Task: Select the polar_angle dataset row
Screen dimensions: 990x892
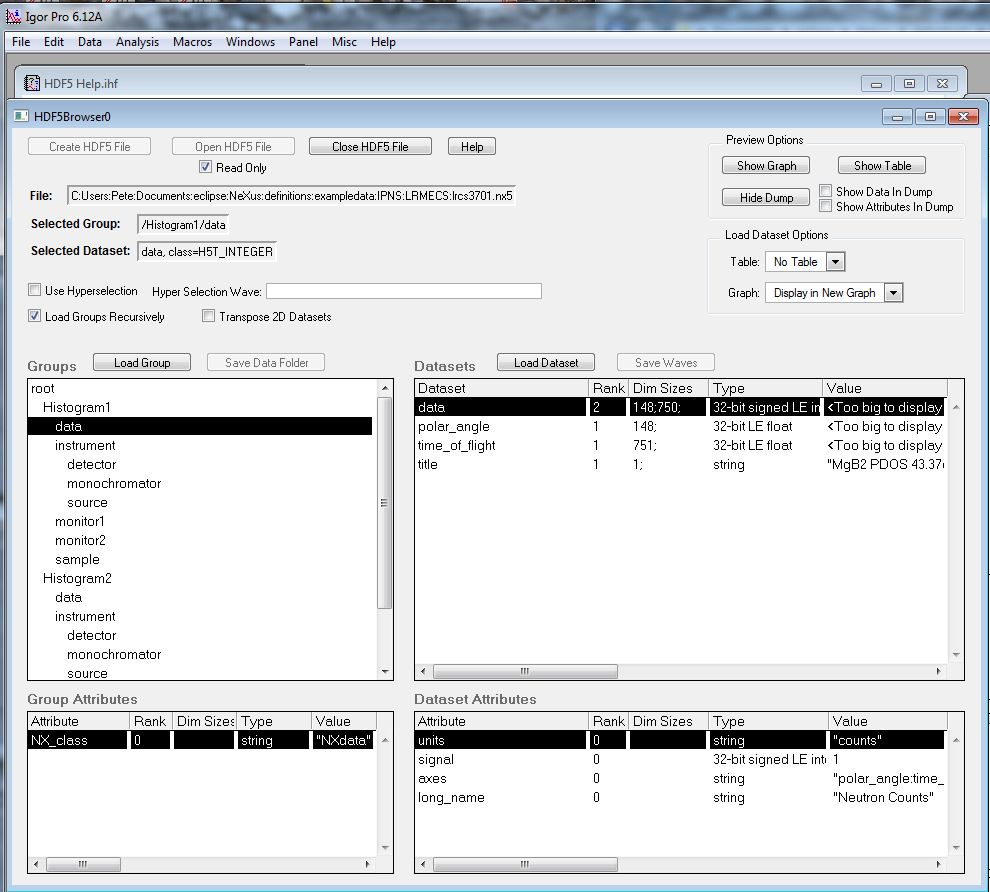Action: pyautogui.click(x=454, y=427)
